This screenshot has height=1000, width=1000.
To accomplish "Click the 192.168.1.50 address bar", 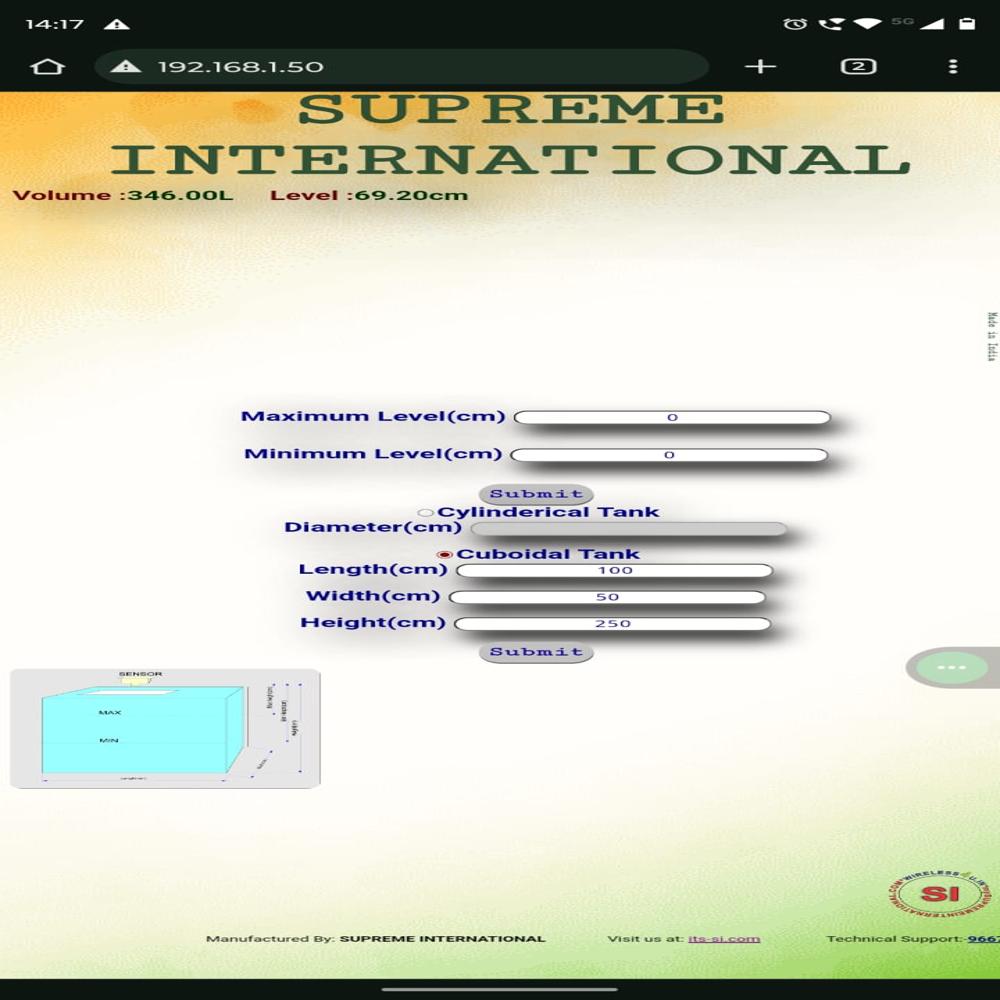I will click(x=400, y=67).
